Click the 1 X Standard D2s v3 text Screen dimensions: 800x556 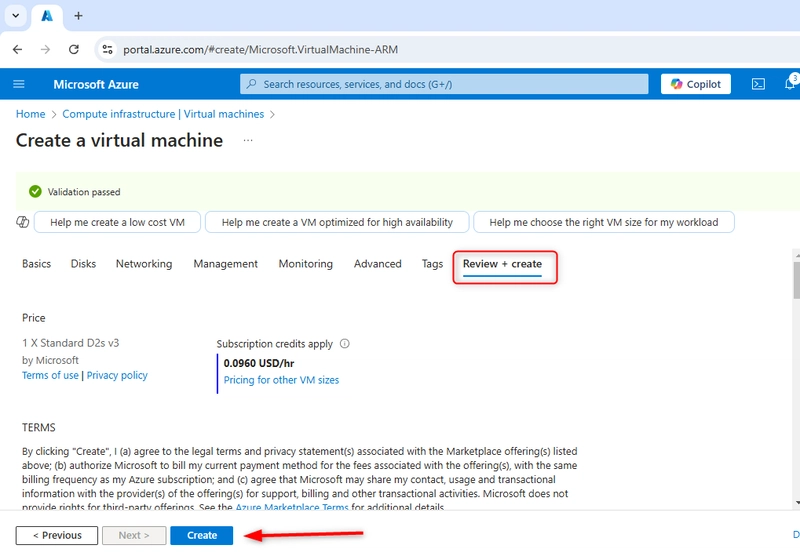70,343
